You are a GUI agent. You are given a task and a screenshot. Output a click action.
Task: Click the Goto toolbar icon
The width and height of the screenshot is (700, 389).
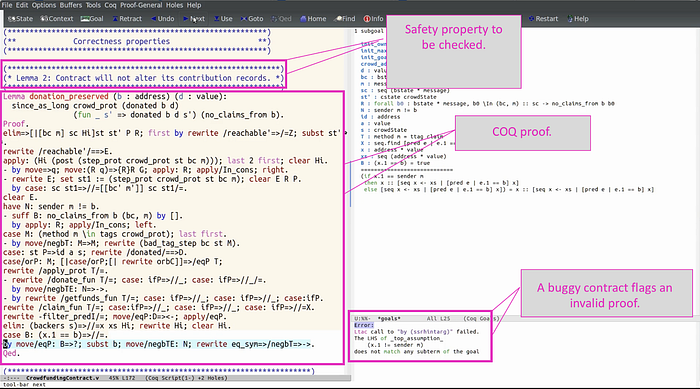252,19
